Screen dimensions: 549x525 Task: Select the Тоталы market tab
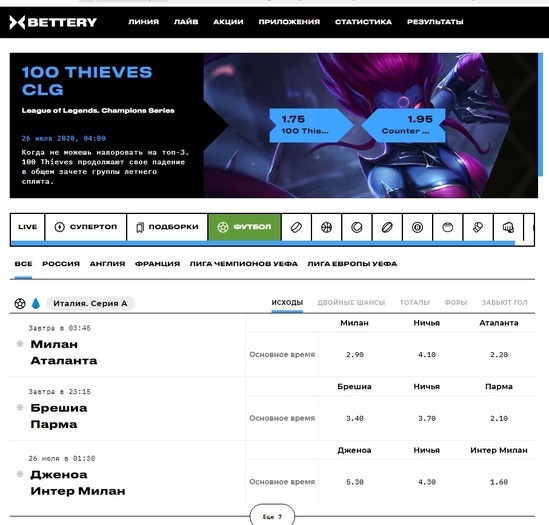coord(415,303)
